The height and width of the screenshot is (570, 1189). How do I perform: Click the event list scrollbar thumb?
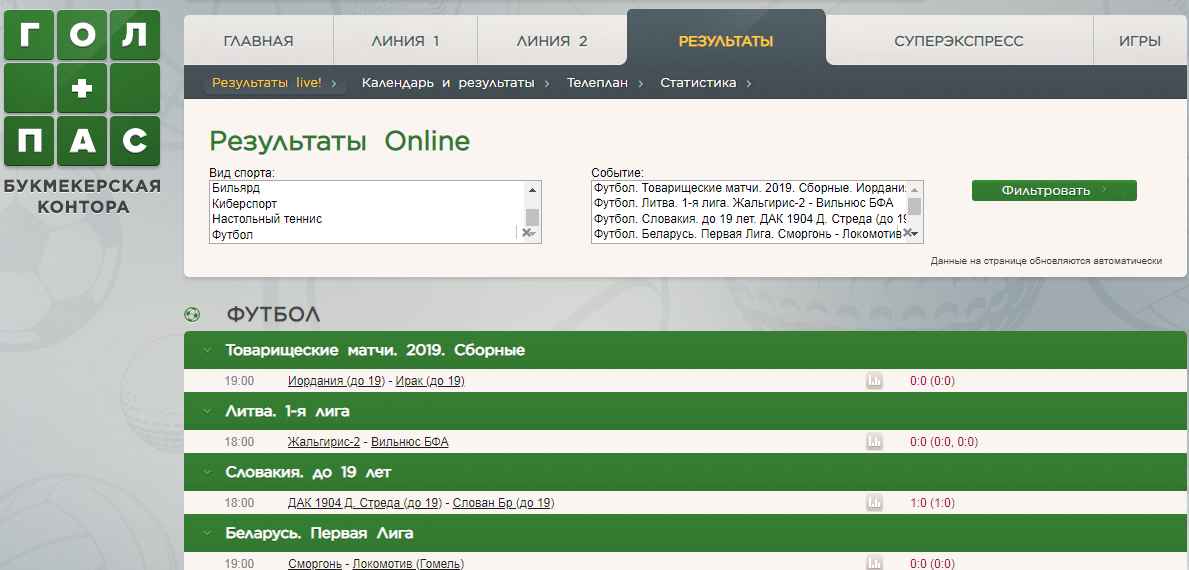pos(914,207)
